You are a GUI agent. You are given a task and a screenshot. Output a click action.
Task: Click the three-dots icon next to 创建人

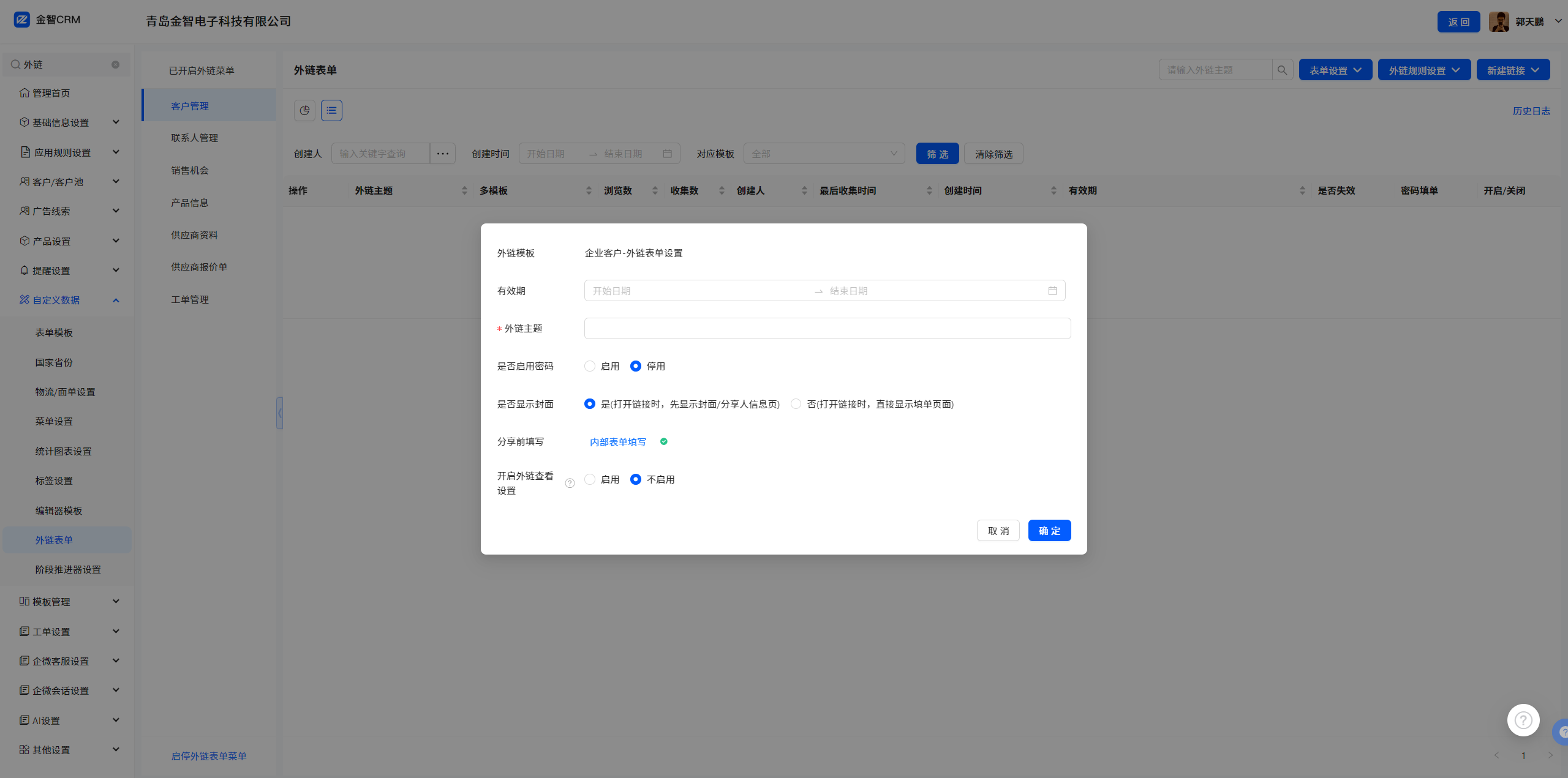pos(442,154)
